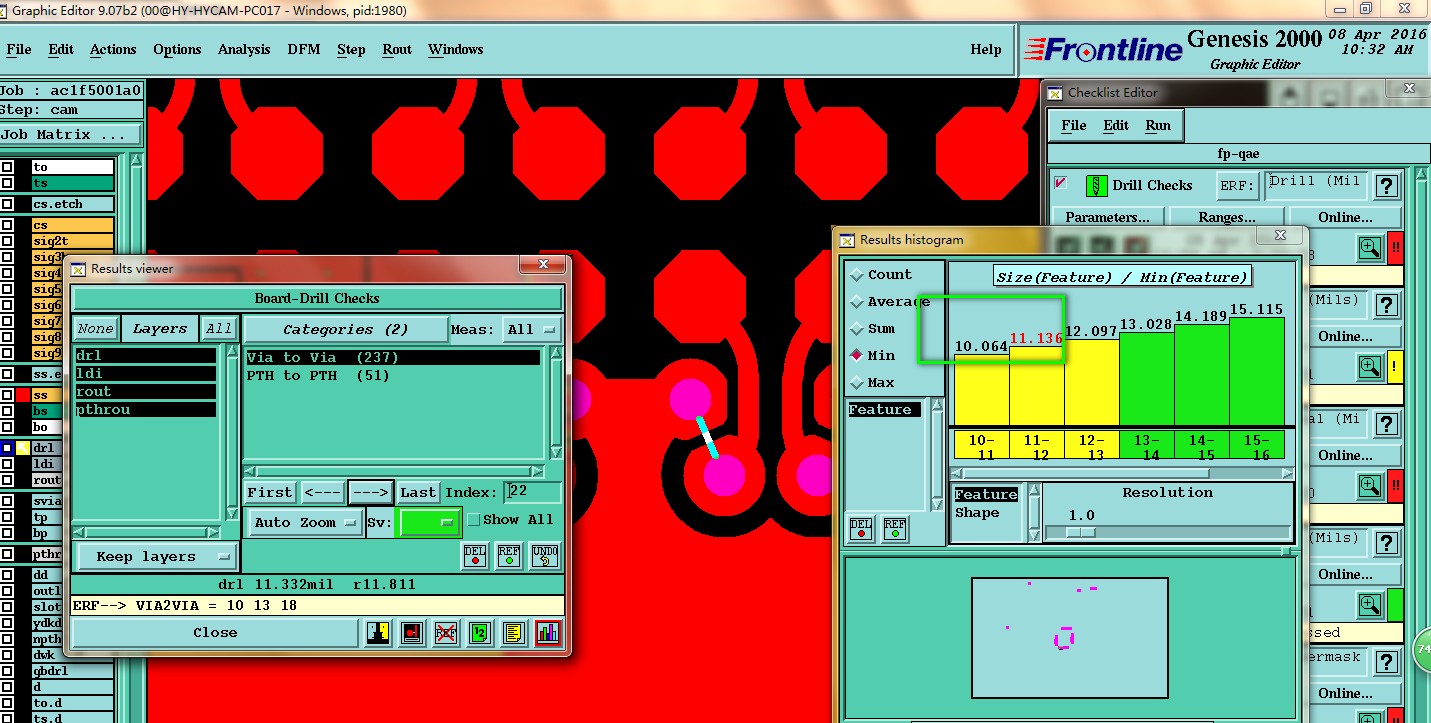Open the Help menu

tap(985, 49)
